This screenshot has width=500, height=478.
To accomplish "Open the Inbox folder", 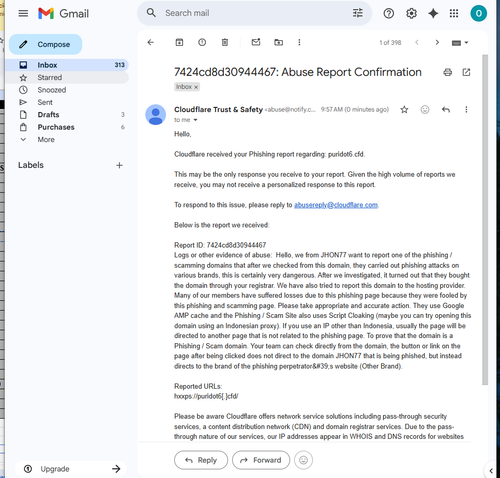I will point(67,65).
